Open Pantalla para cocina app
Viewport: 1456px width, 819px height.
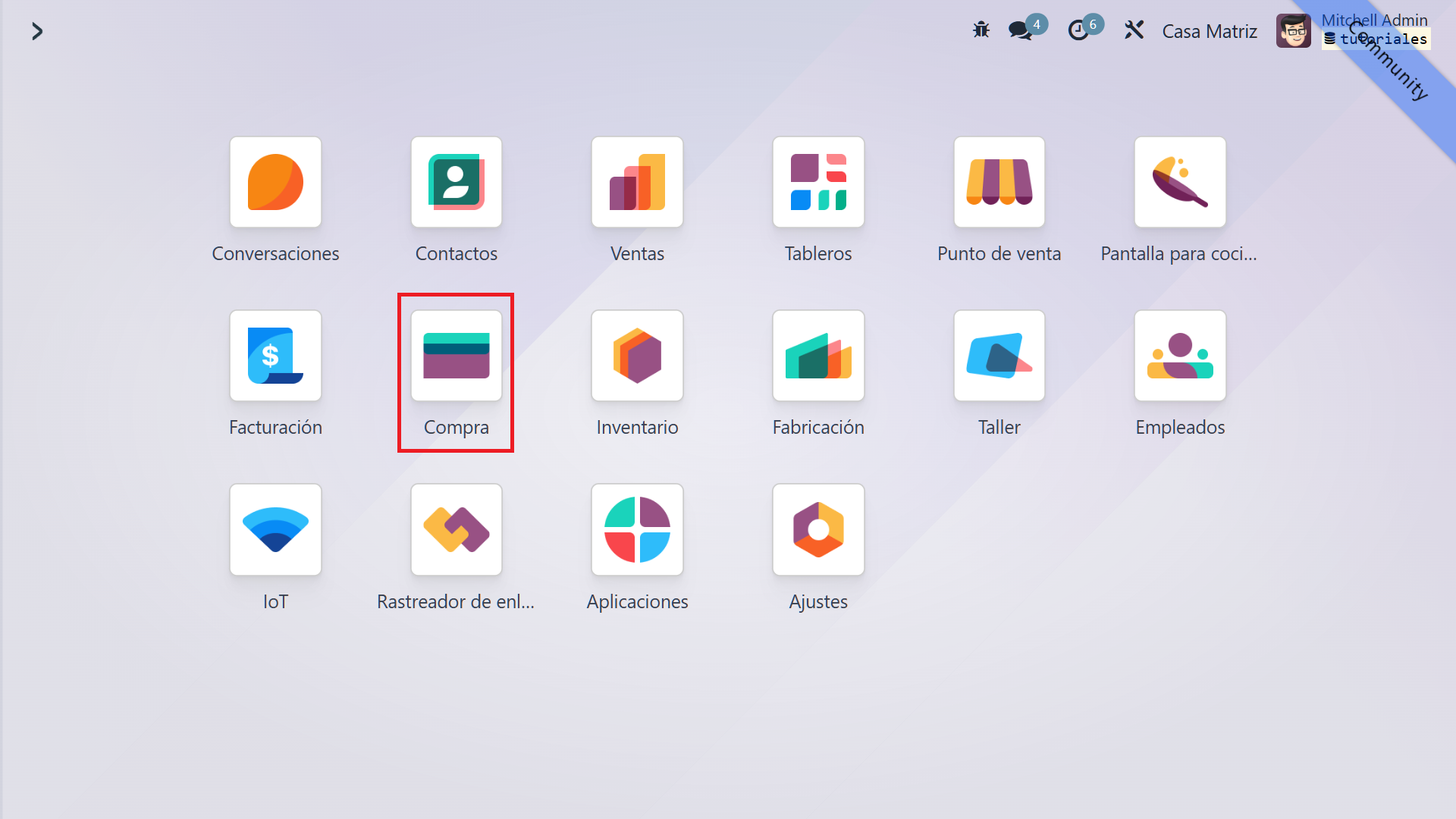click(1180, 183)
